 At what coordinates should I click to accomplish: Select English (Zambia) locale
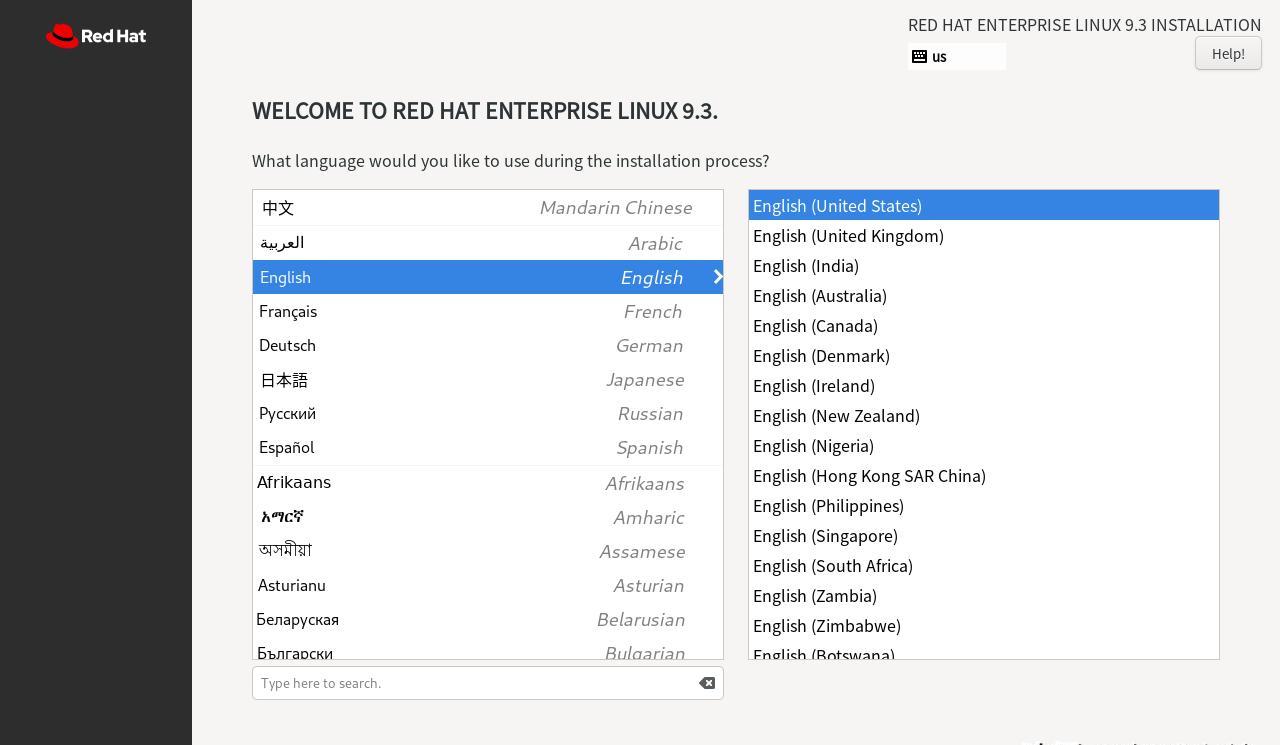tap(984, 595)
